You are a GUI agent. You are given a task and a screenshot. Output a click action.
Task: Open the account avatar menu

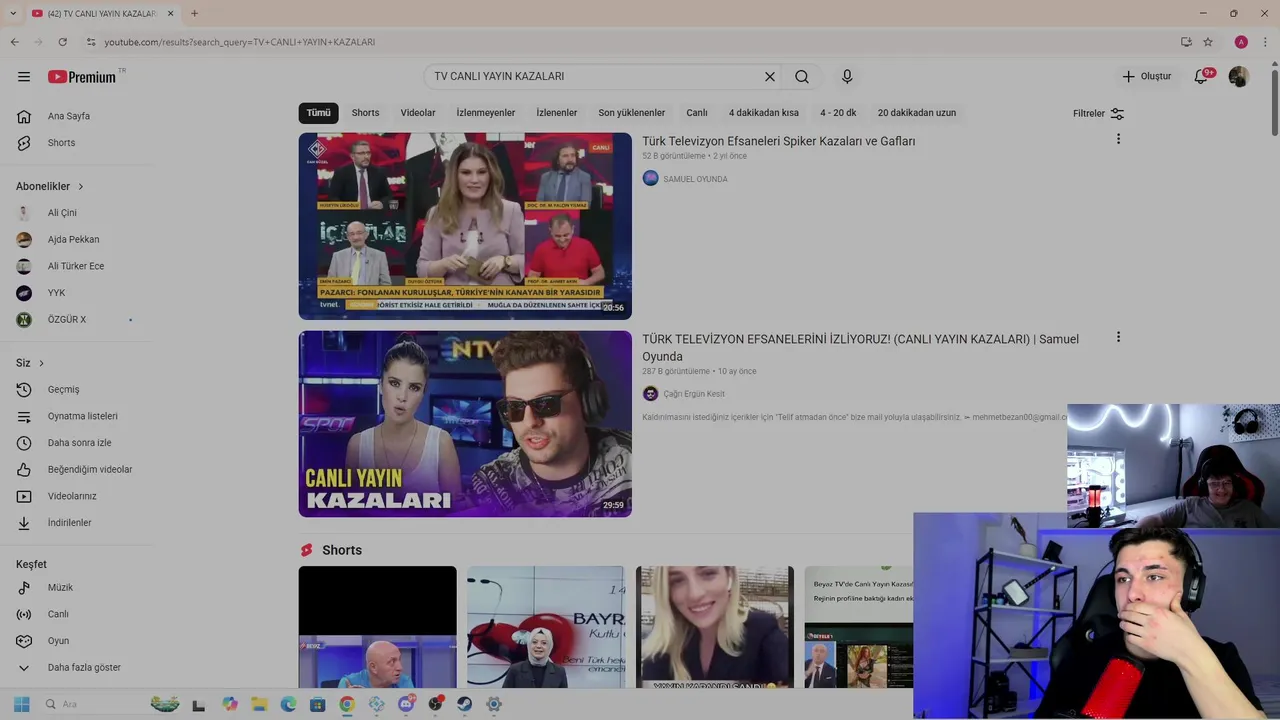pos(1239,76)
